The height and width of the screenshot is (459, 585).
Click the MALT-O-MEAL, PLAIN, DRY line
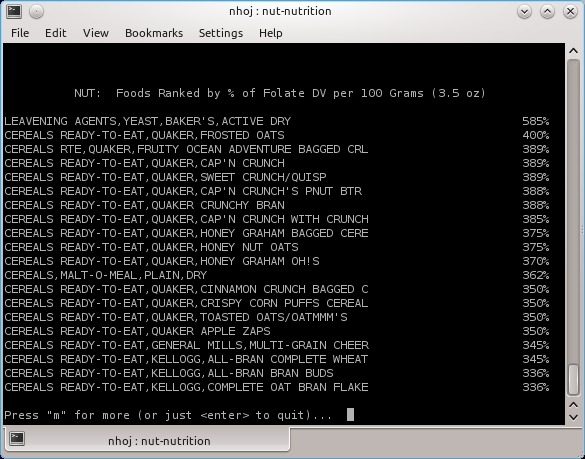pyautogui.click(x=276, y=275)
